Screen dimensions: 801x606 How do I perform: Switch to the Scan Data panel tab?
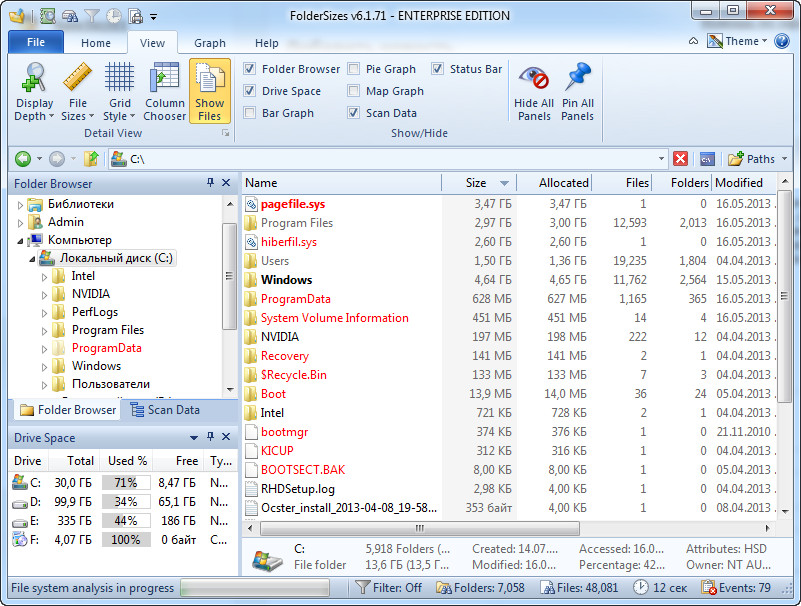[166, 410]
